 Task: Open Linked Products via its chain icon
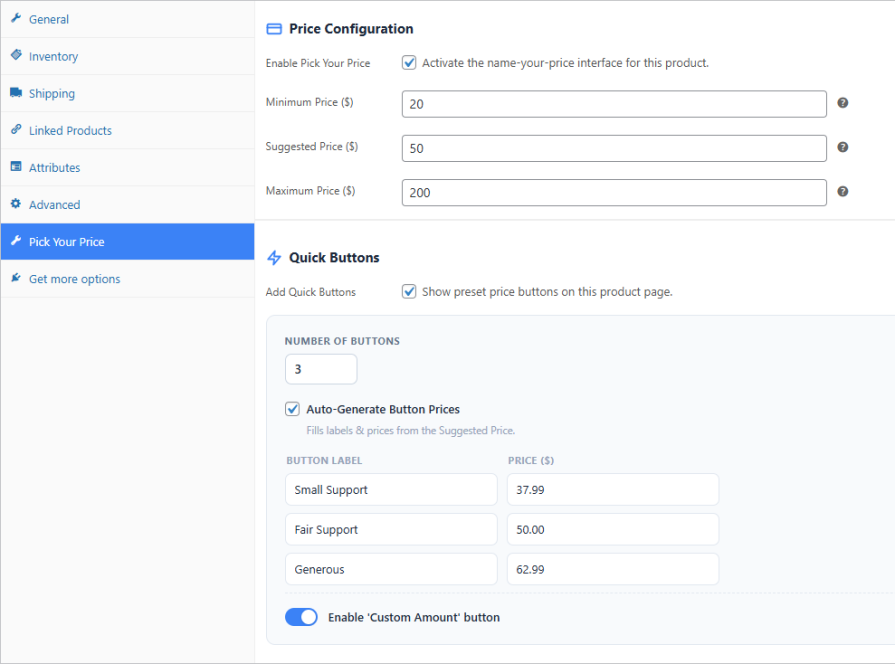15,130
